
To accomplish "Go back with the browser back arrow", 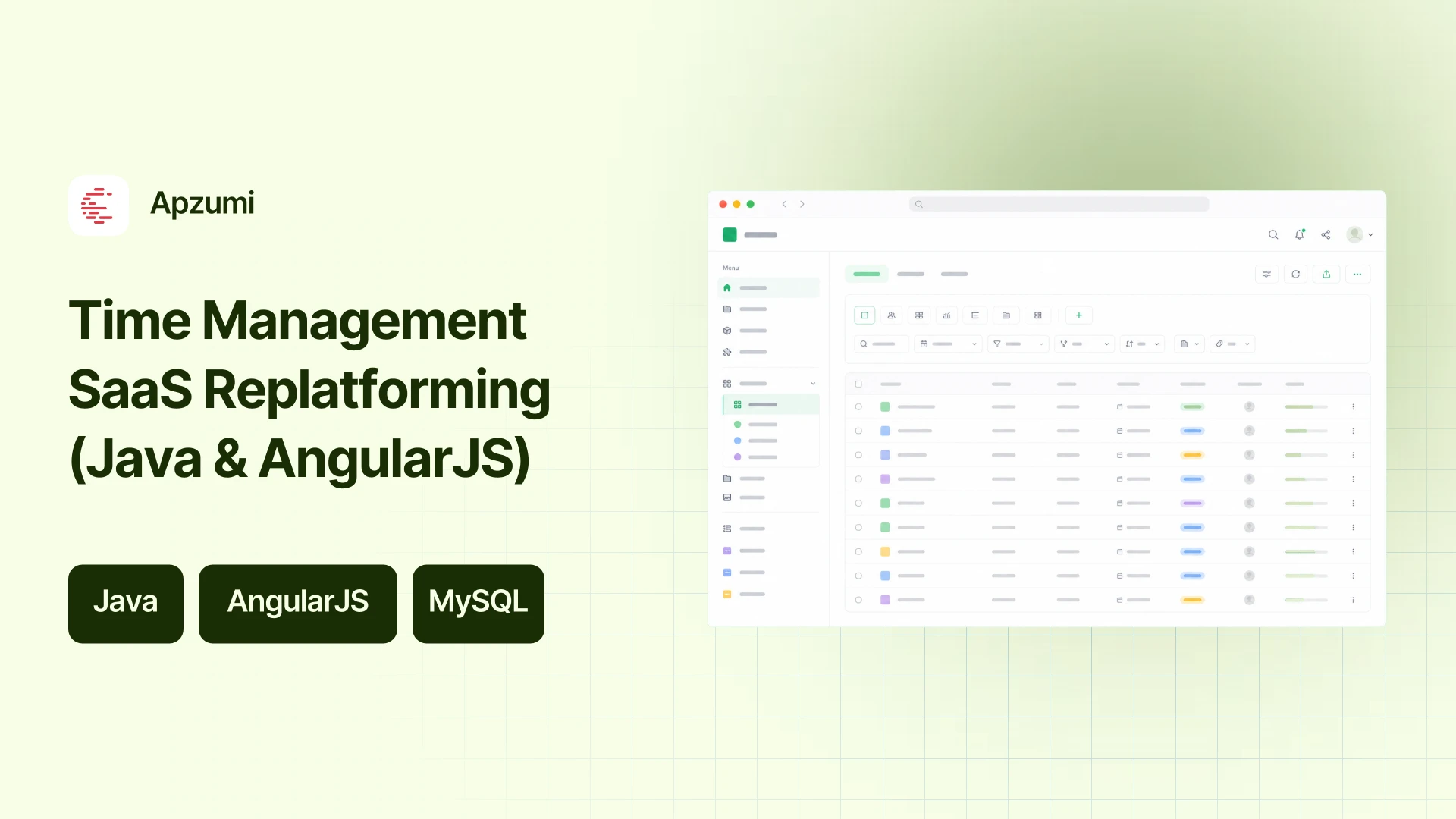I will tap(784, 204).
